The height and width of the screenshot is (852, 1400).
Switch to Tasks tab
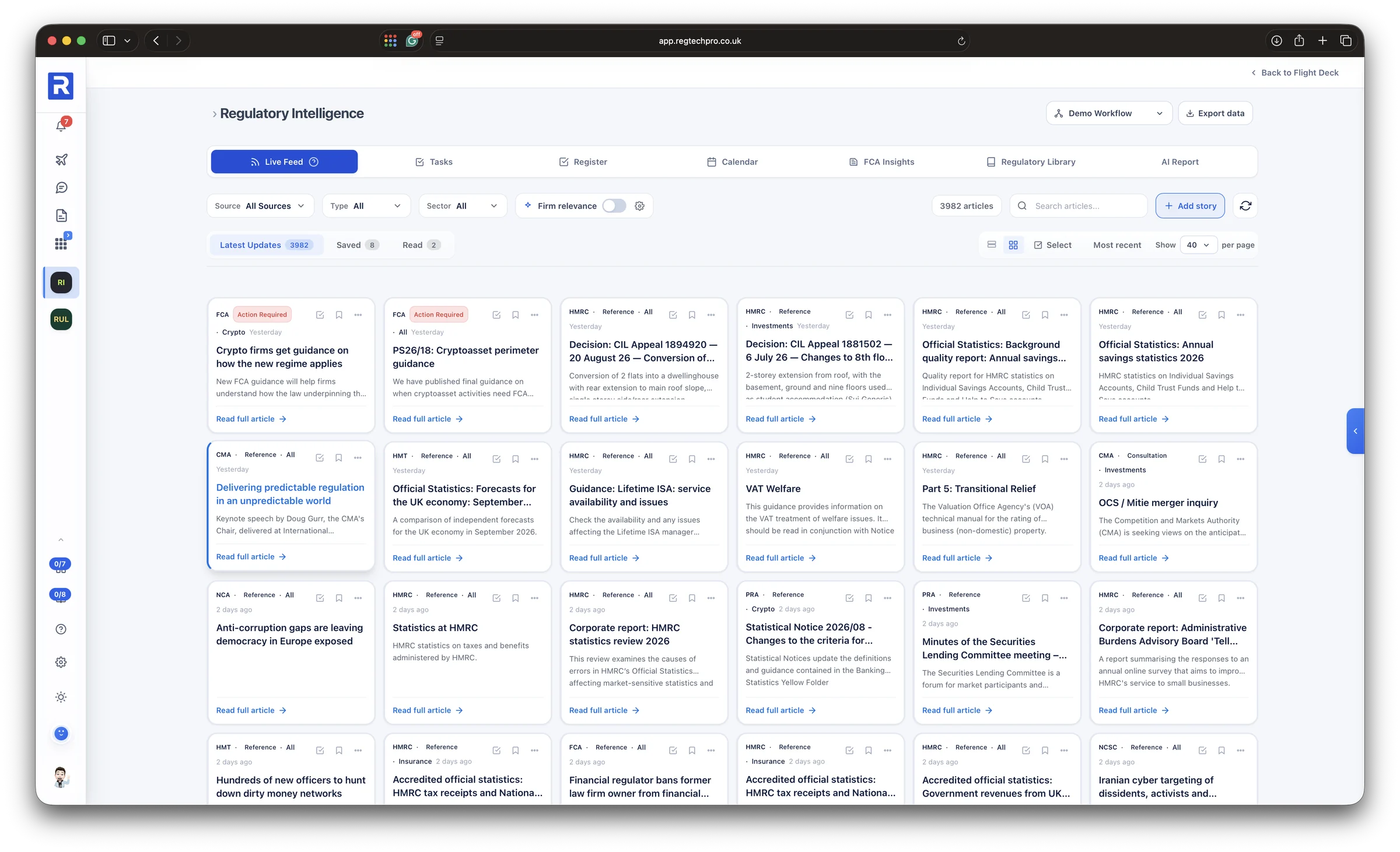(x=434, y=162)
